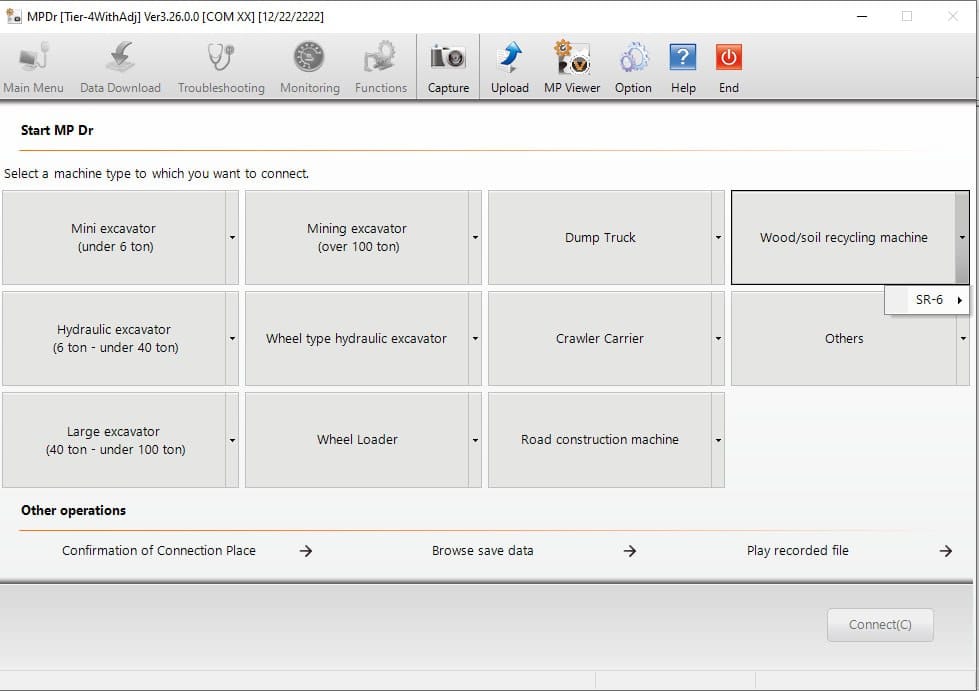Open Browse save data
This screenshot has width=979, height=691.
tap(483, 550)
